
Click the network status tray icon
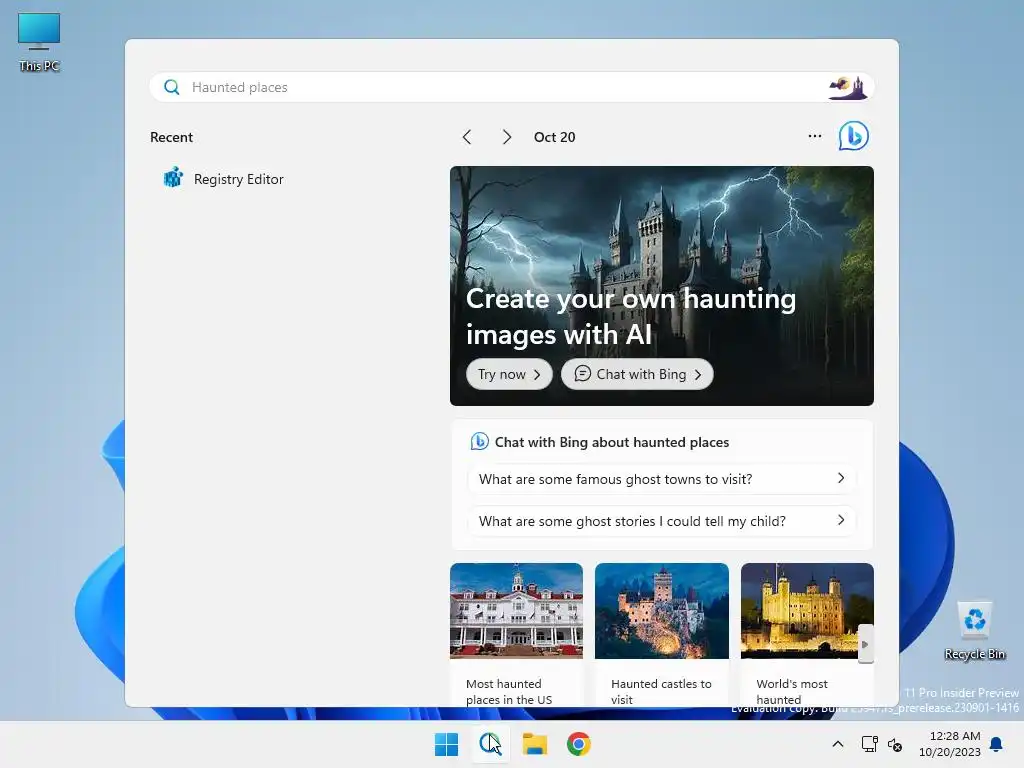[x=869, y=744]
